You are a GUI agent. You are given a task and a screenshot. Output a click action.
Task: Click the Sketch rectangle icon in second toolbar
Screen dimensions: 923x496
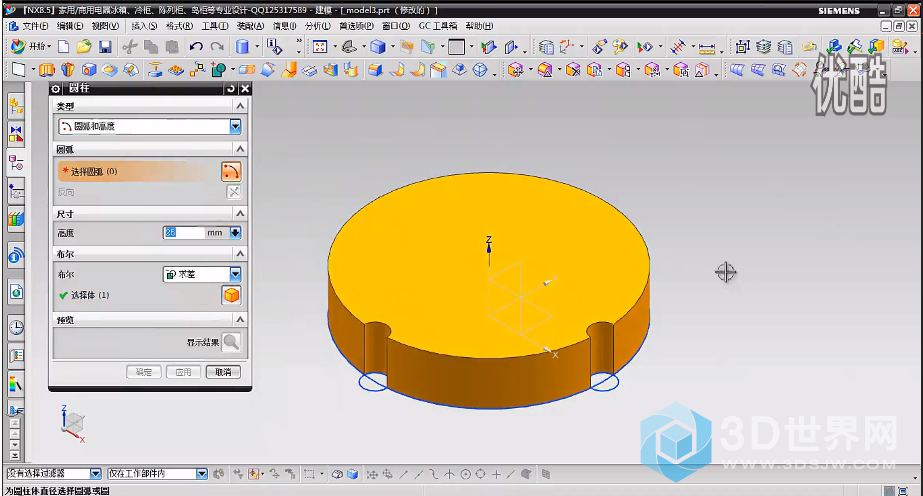[x=19, y=70]
